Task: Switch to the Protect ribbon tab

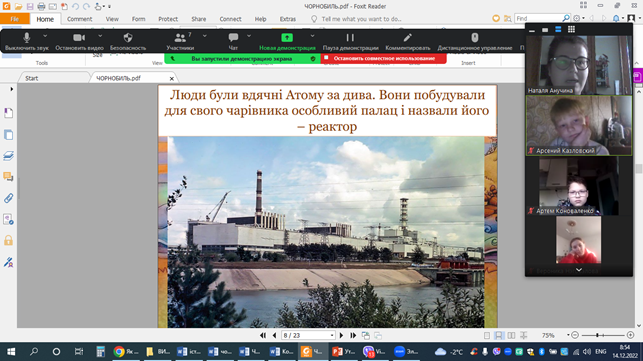Action: point(168,19)
